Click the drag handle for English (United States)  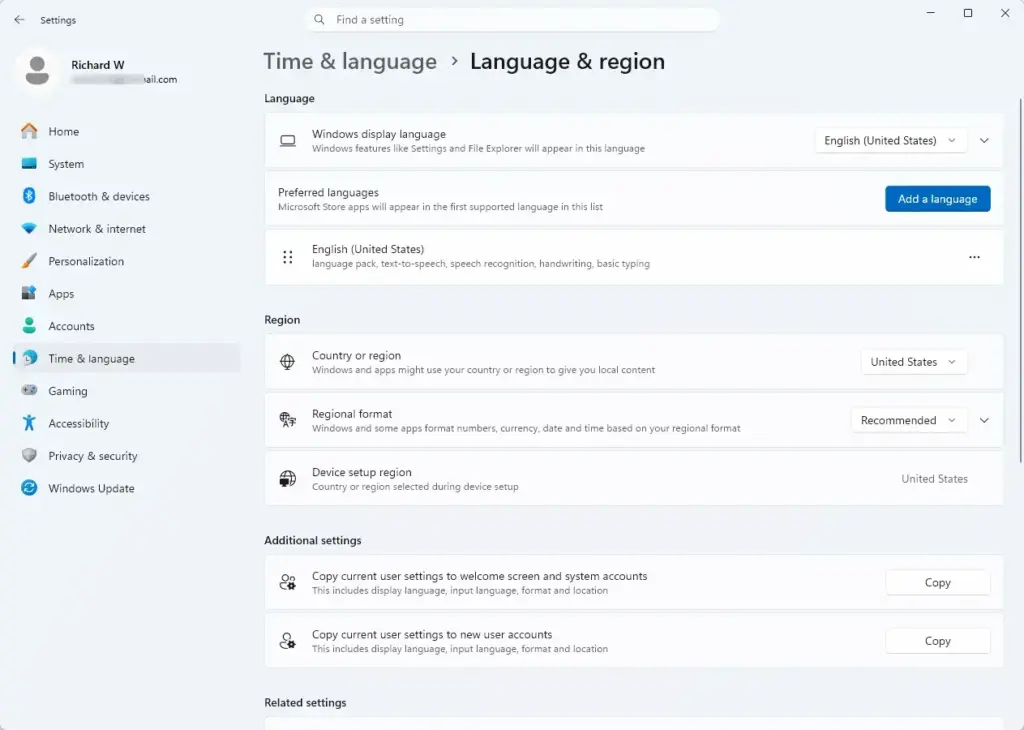[287, 257]
